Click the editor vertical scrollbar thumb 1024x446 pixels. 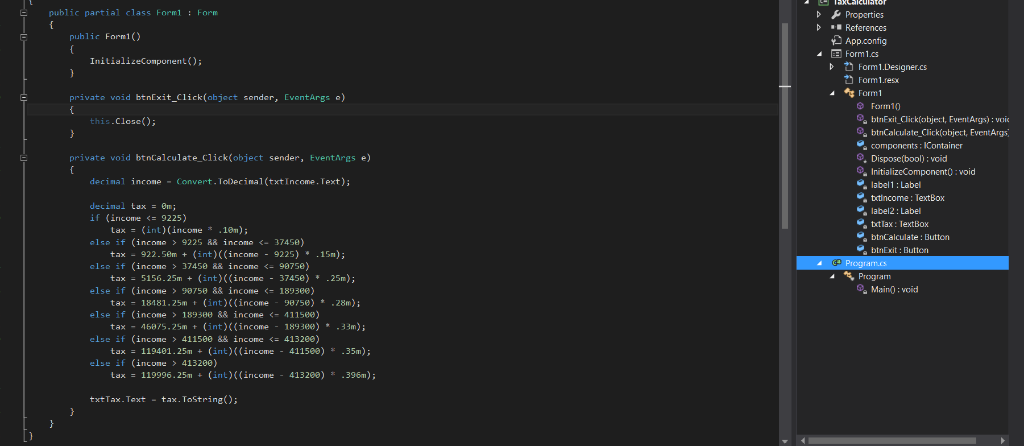pos(785,125)
